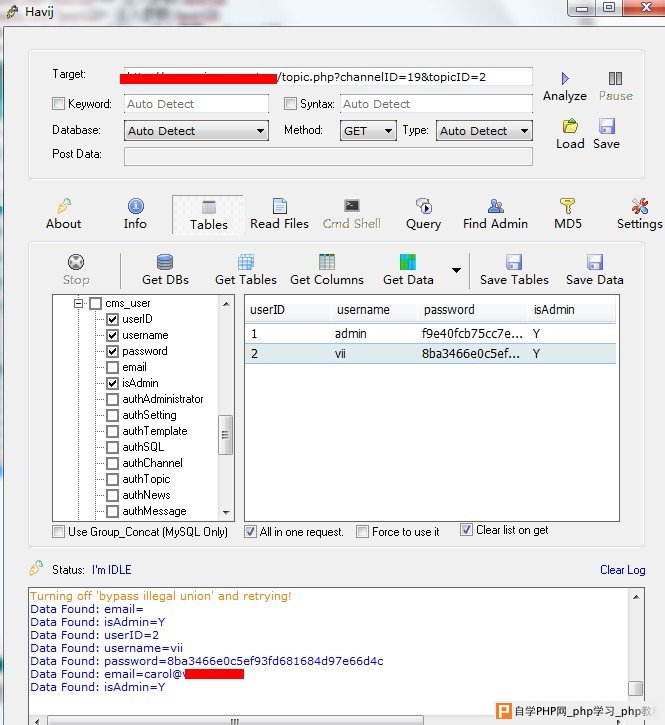Click the username column header
665x725 pixels.
coord(375,310)
